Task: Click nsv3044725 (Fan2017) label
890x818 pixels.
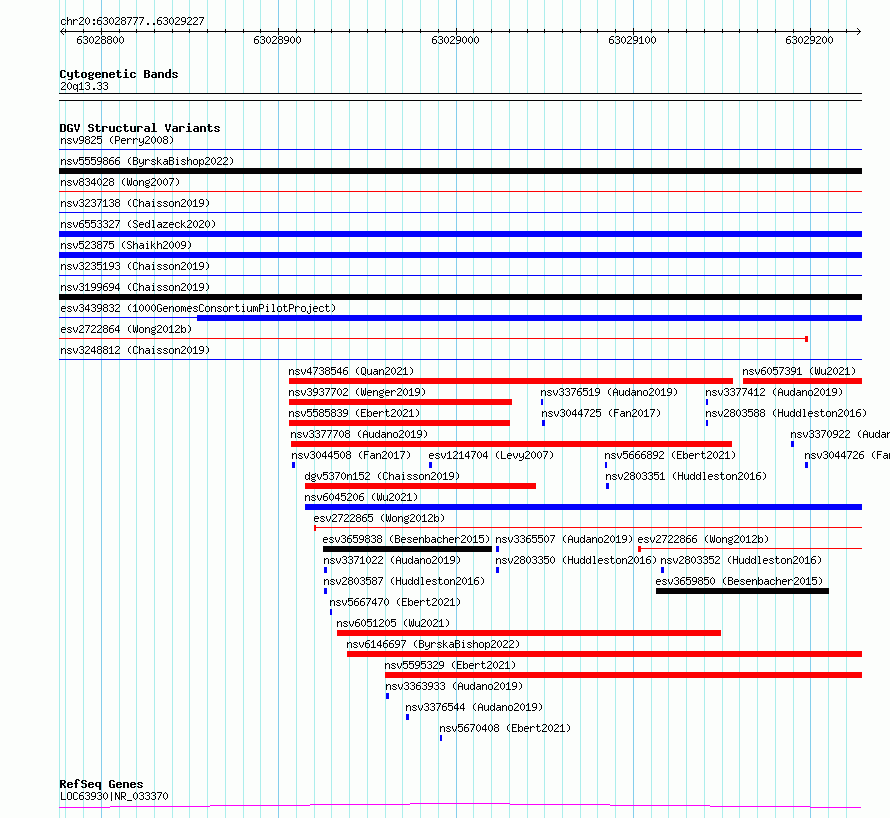Action: 601,413
